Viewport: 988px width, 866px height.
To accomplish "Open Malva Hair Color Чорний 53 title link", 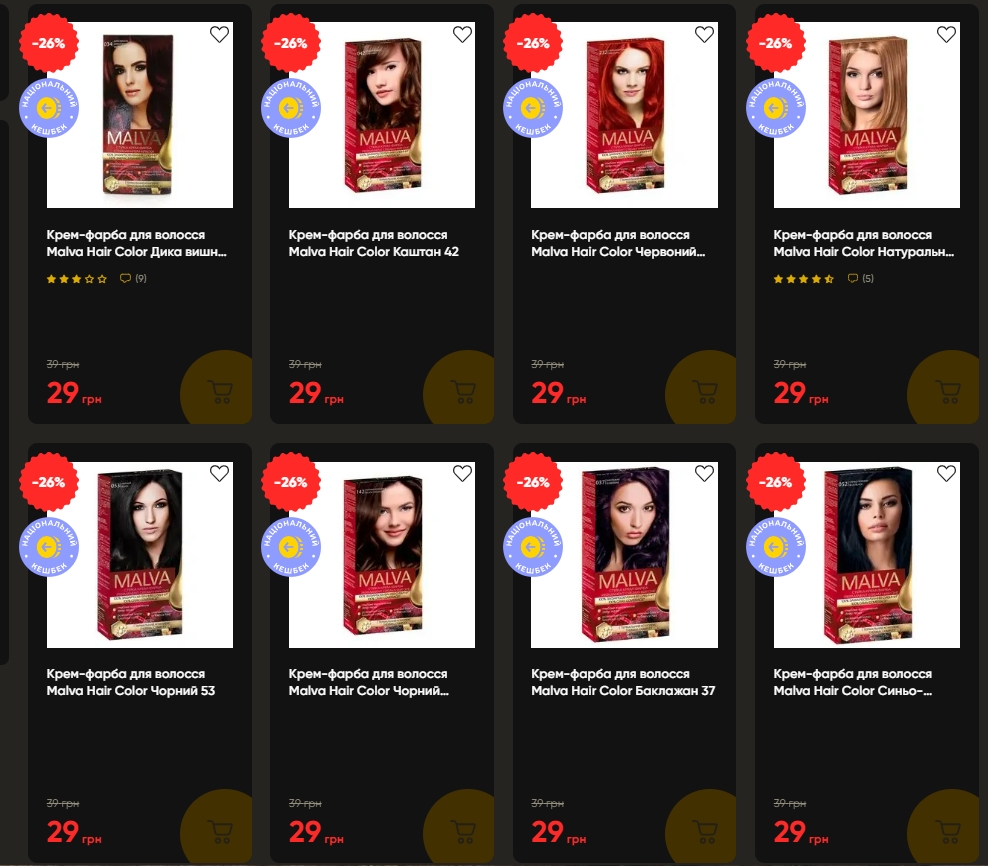I will tap(131, 682).
